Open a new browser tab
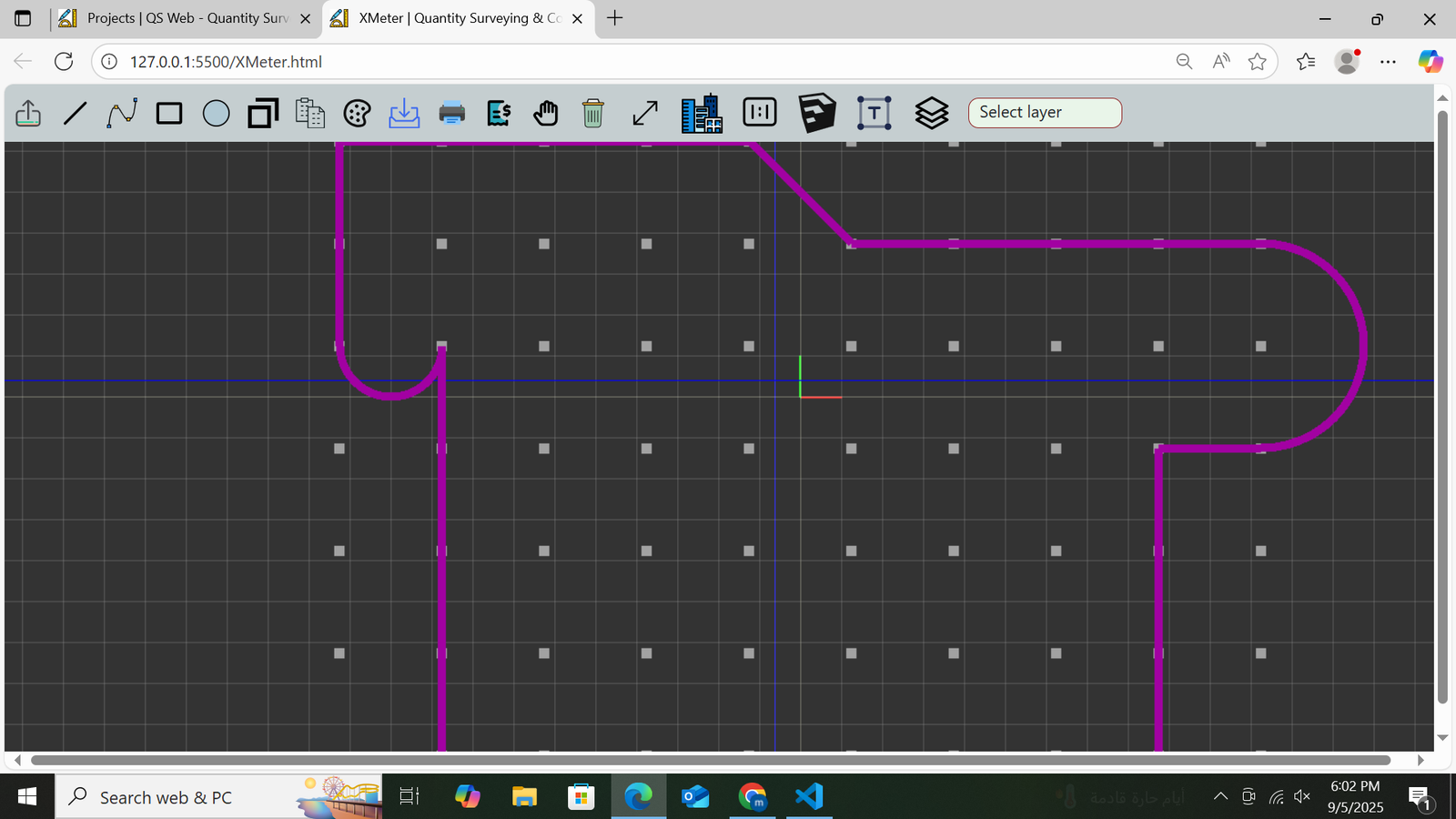The width and height of the screenshot is (1456, 819). (x=615, y=18)
